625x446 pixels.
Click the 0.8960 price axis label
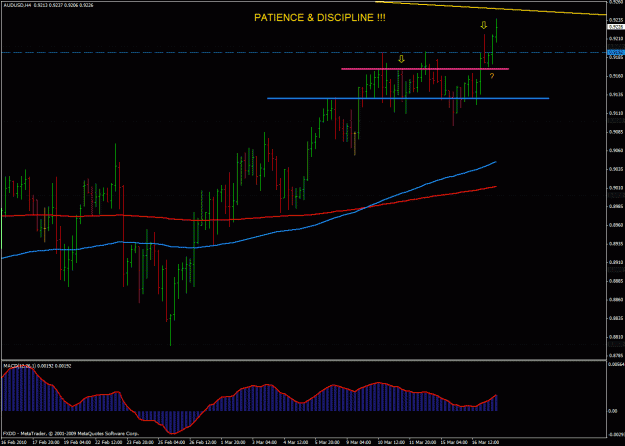[616, 225]
